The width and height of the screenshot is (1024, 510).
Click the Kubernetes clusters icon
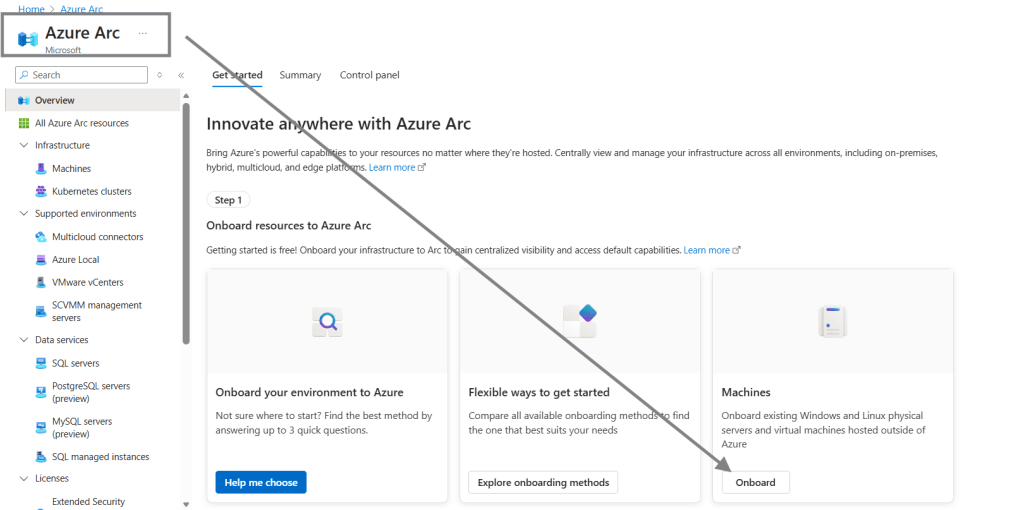41,191
